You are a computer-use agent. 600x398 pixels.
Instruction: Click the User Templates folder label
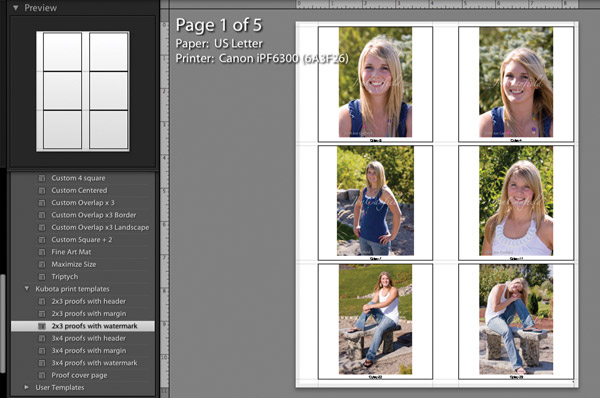[x=60, y=387]
